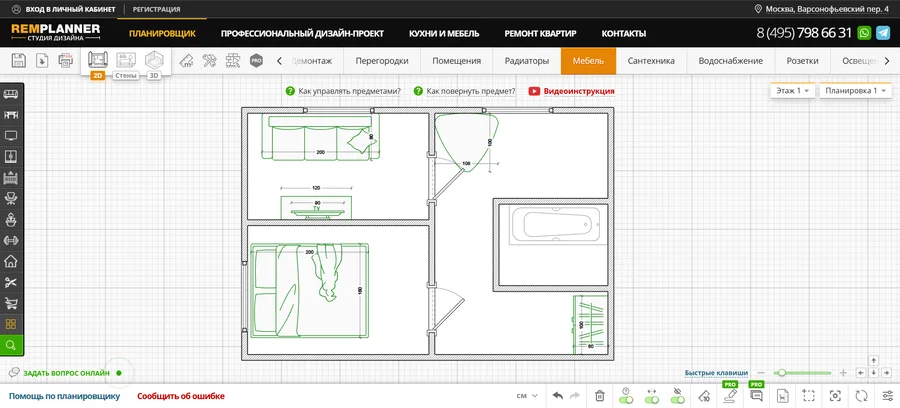Click the print project icon
The image size is (900, 408).
[65, 61]
